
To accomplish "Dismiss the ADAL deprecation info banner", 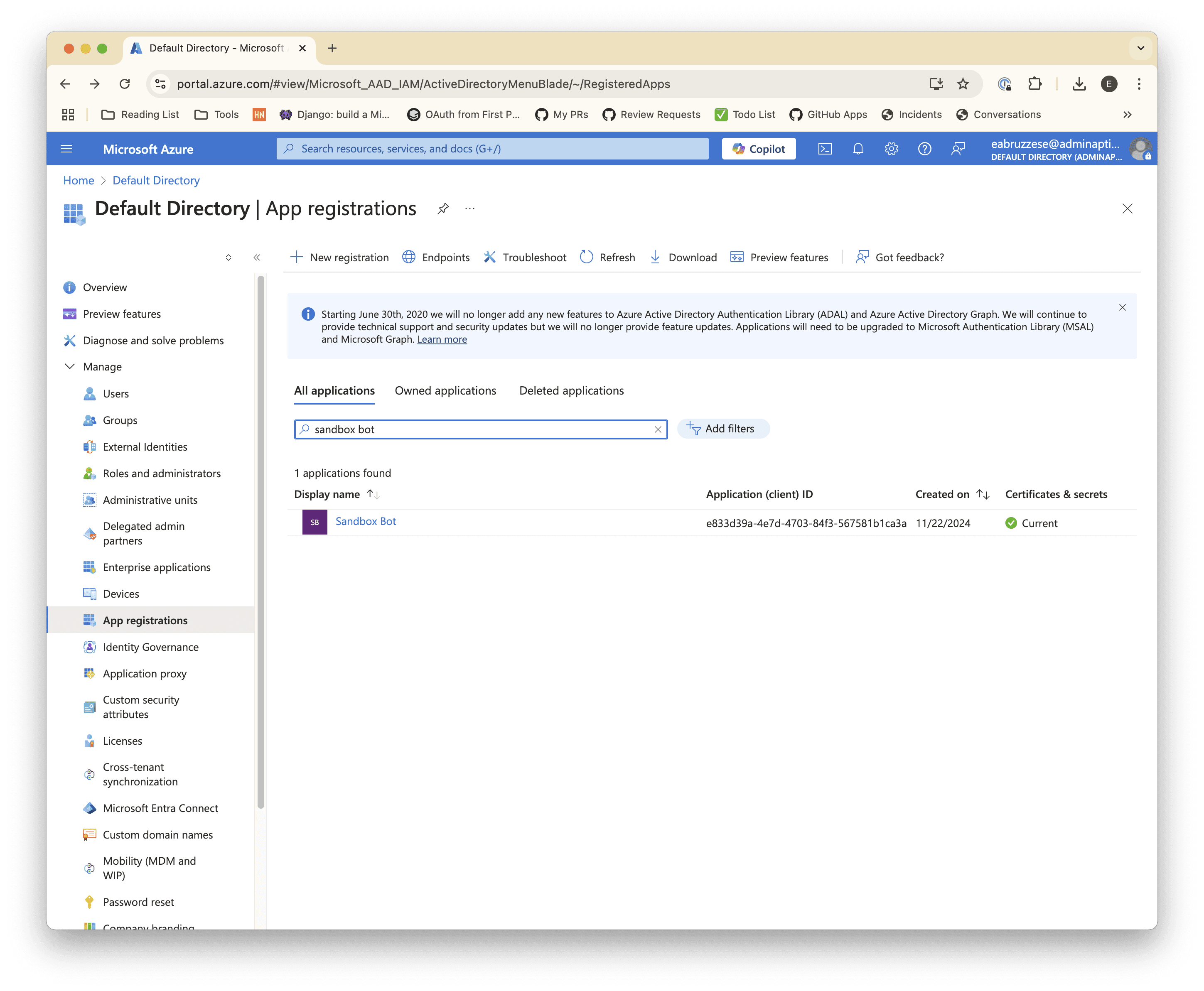I will (1122, 307).
